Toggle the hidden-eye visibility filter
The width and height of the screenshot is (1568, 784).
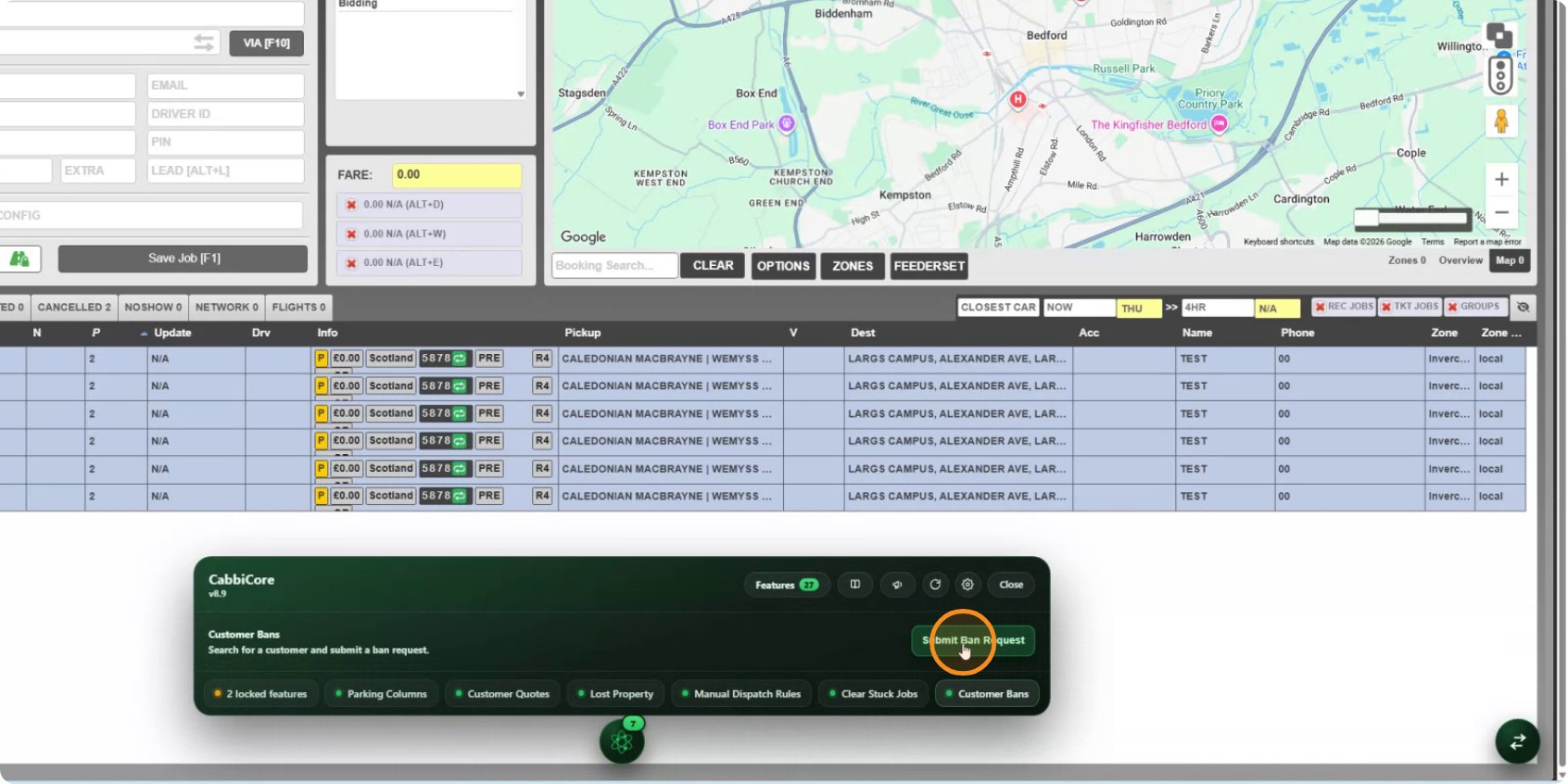tap(1523, 307)
